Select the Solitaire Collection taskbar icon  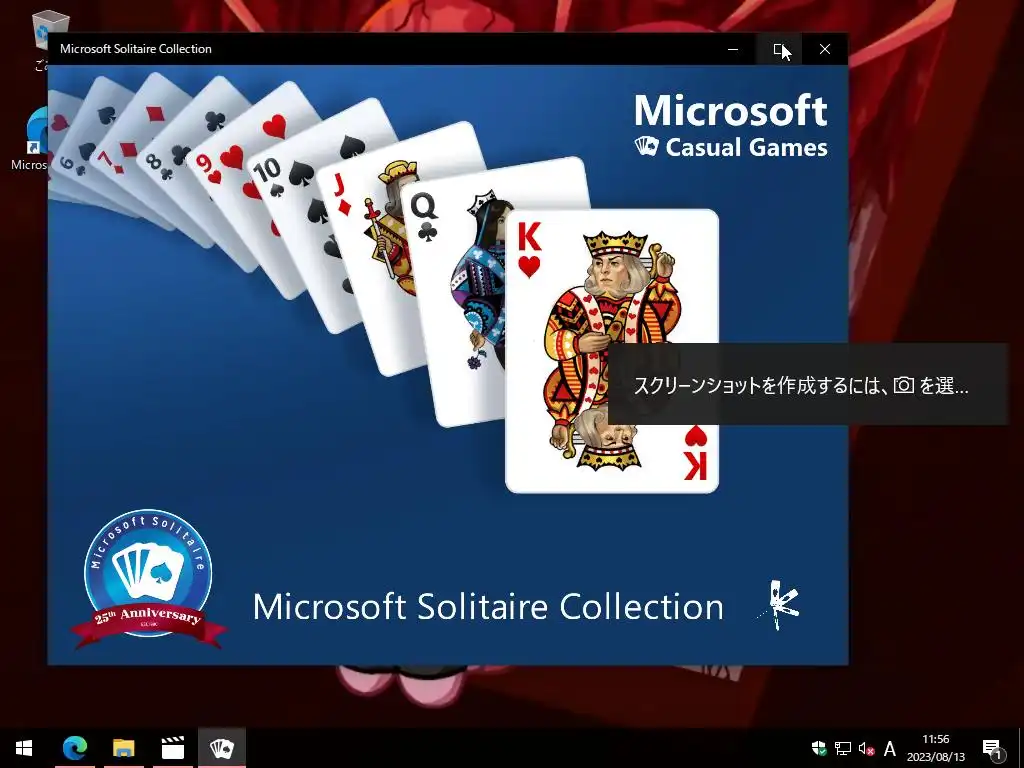point(221,748)
